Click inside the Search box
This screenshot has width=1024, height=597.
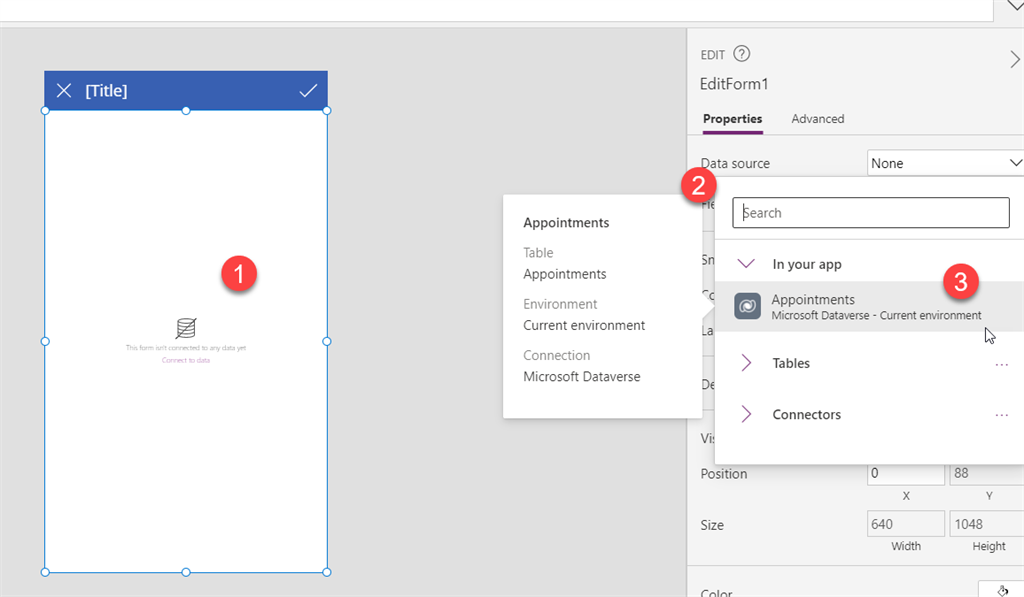[x=870, y=212]
